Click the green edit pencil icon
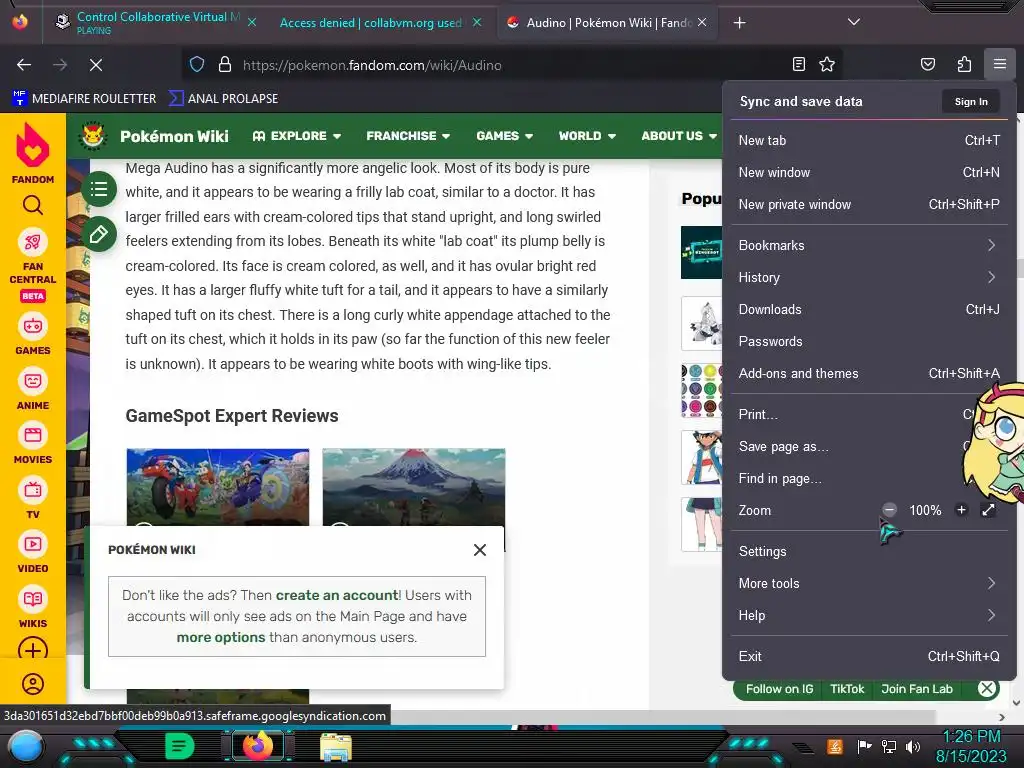 (99, 234)
